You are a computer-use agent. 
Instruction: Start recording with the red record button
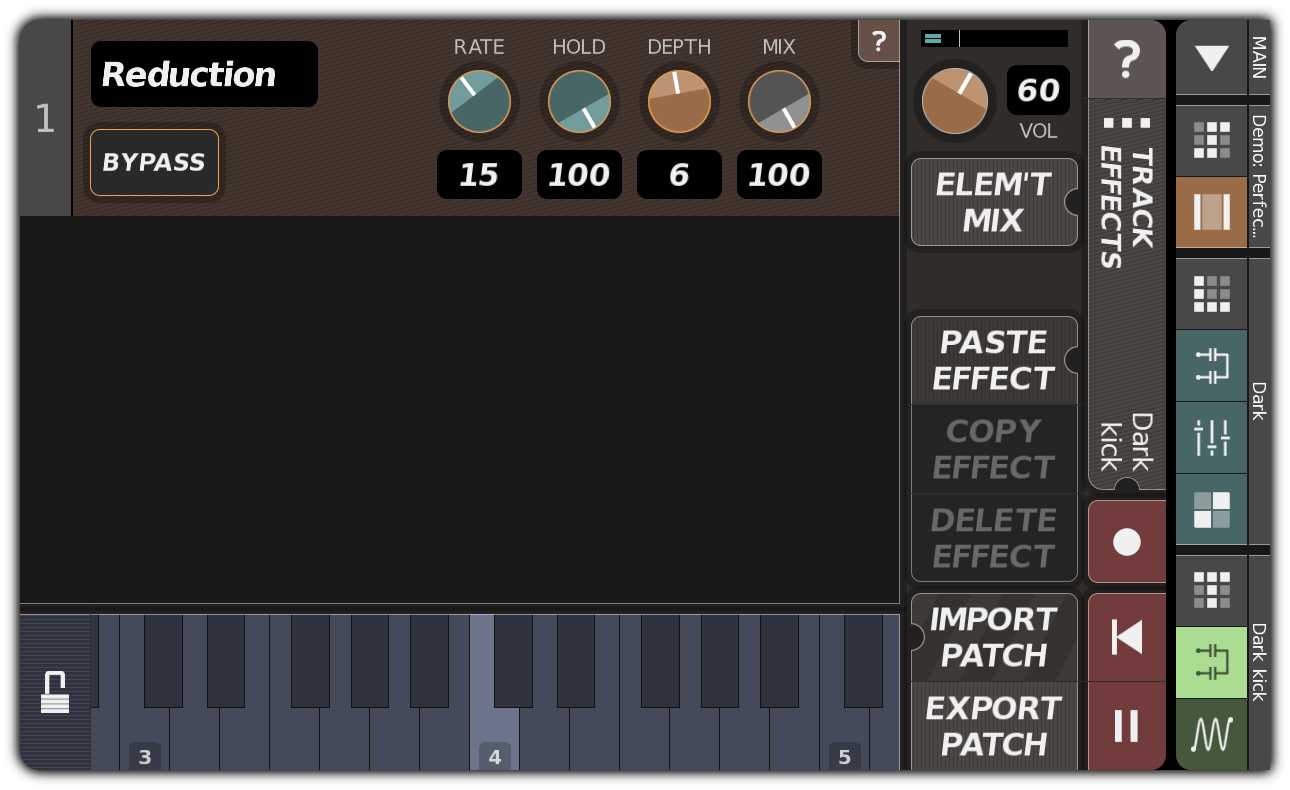1127,541
